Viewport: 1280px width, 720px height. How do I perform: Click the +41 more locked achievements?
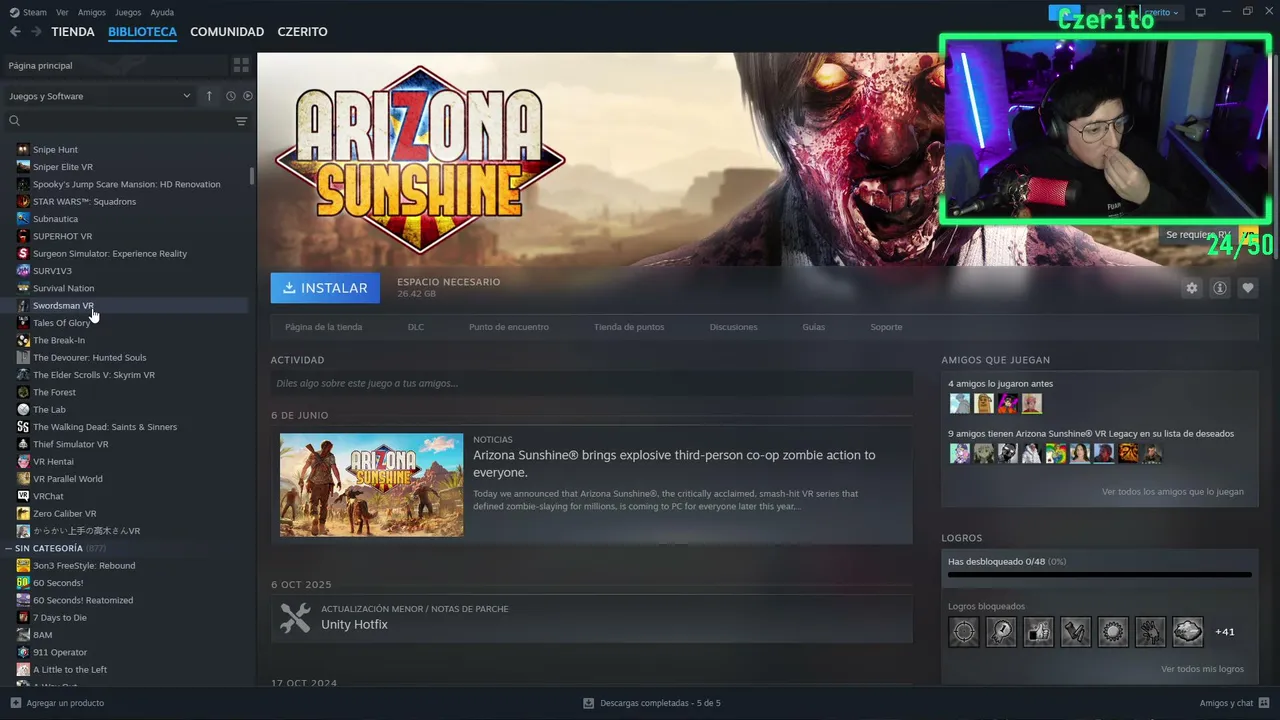[1225, 632]
